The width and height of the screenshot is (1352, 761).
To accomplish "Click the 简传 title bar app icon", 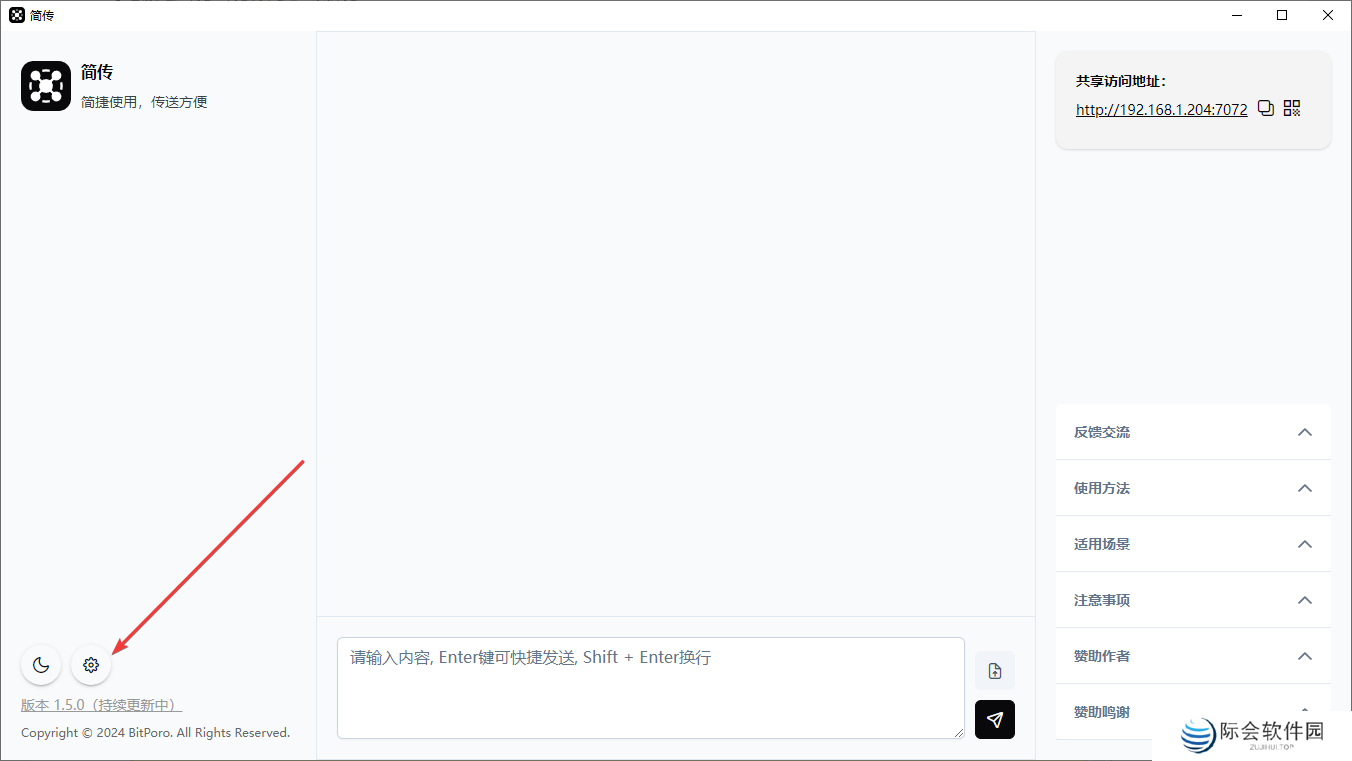I will click(17, 15).
